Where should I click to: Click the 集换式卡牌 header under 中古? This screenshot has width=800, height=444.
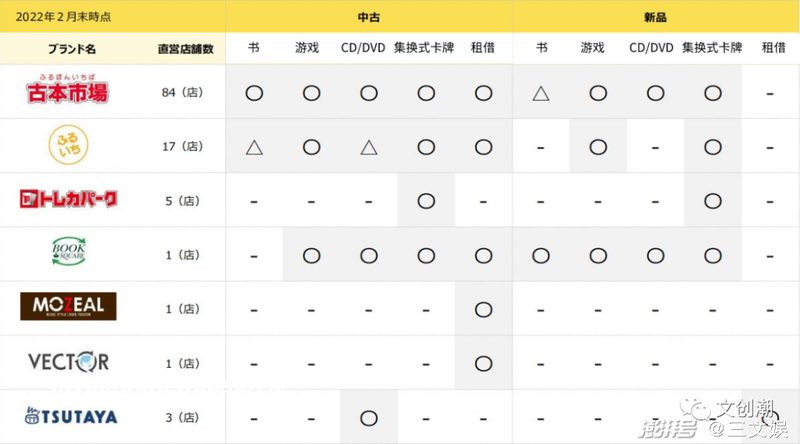coord(425,48)
